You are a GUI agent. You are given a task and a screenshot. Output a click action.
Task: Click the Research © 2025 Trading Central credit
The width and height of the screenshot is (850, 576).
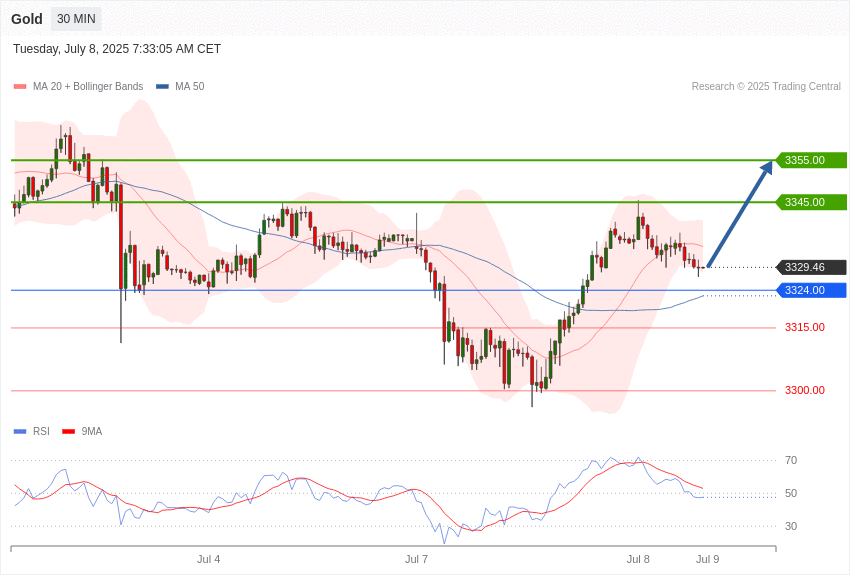click(766, 86)
